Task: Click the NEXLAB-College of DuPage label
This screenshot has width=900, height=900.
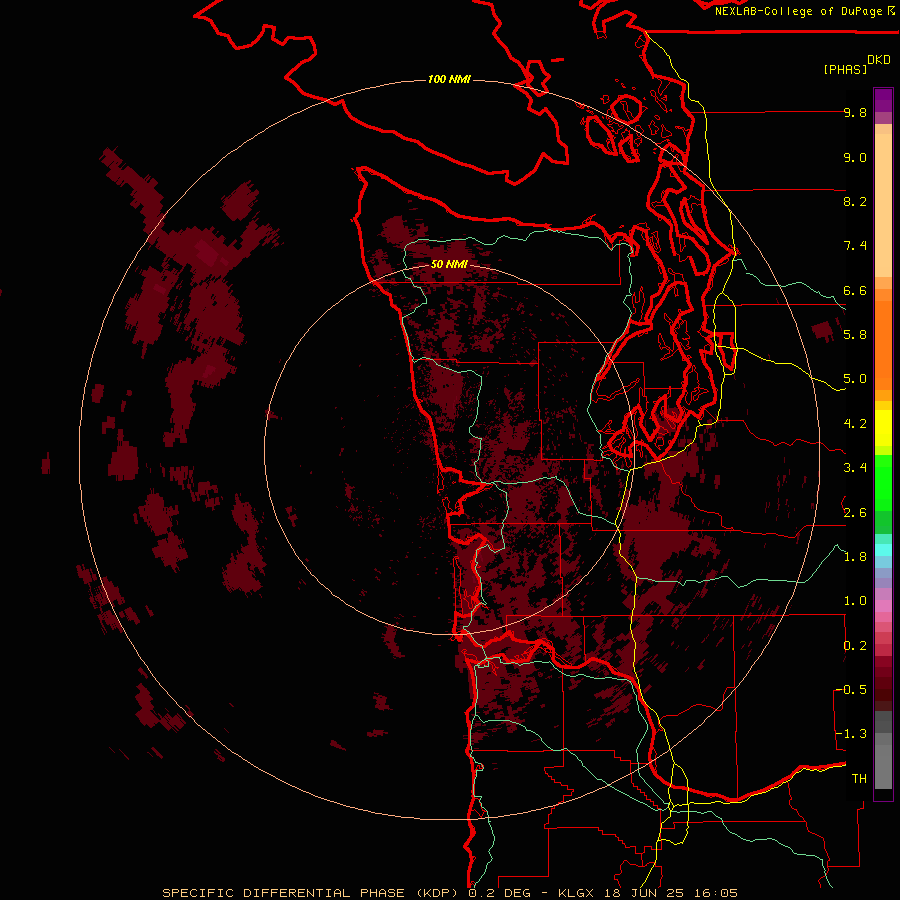Action: [x=799, y=11]
